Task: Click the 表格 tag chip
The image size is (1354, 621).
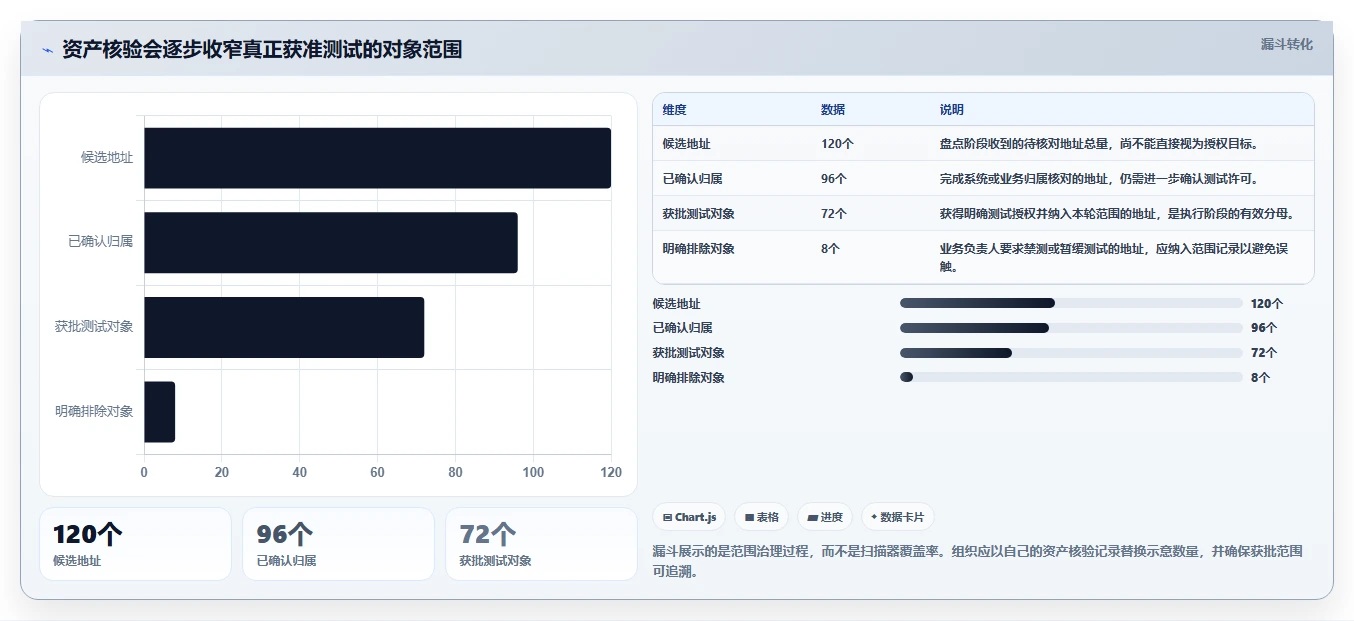Action: (x=761, y=517)
